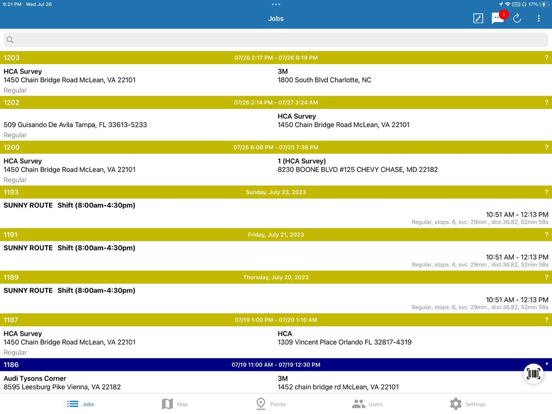This screenshot has width=552, height=414.
Task: Switch to the Map tab
Action: point(175,404)
